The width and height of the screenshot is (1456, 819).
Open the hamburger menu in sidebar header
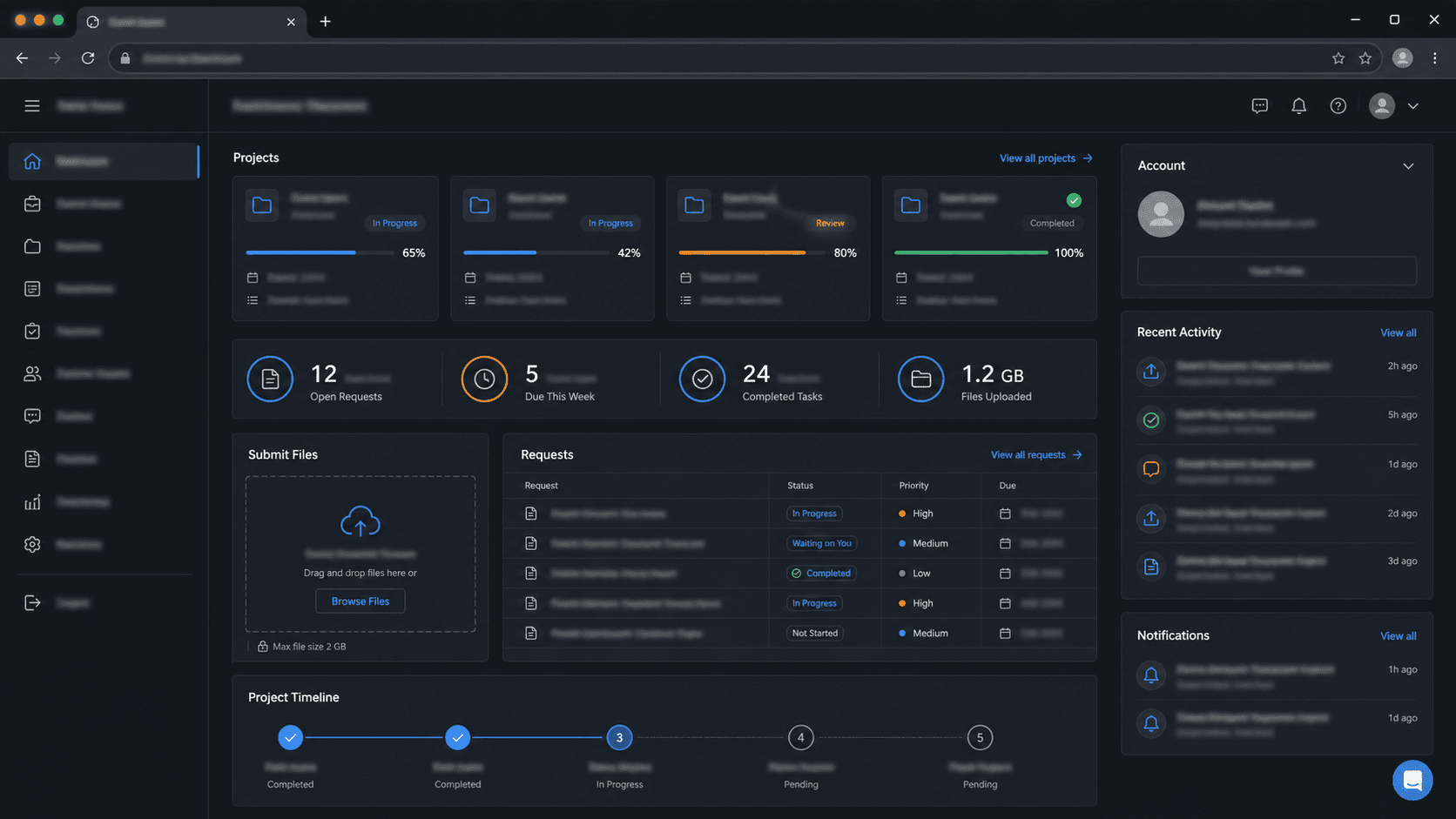point(32,105)
